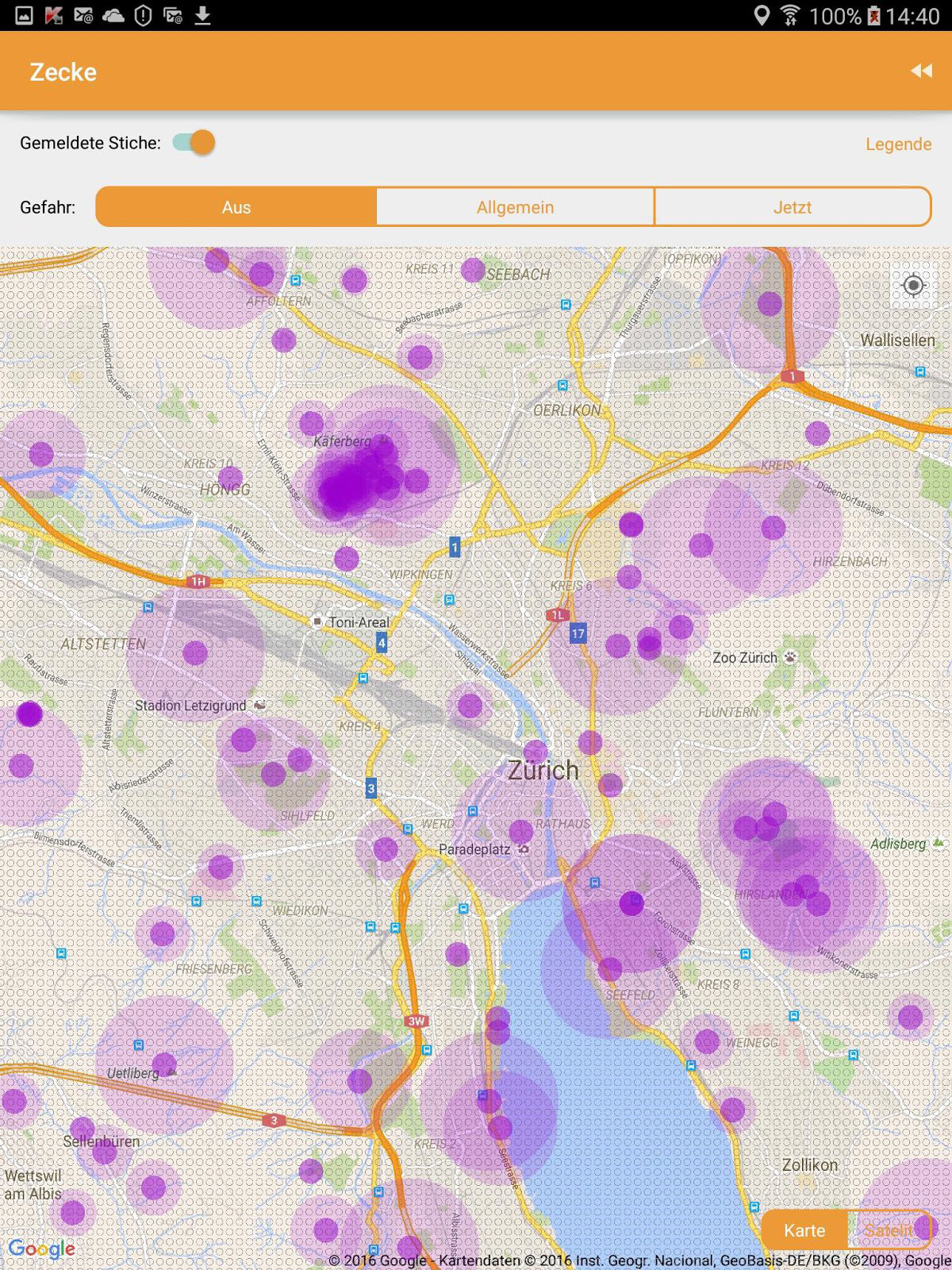The width and height of the screenshot is (952, 1270).
Task: Tap the Zoo Zürich paw icon
Action: (x=790, y=657)
